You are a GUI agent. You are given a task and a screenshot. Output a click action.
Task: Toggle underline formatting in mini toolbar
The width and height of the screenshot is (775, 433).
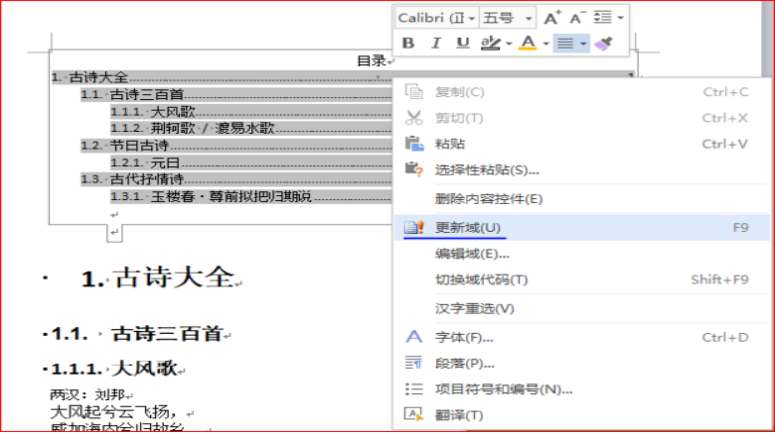click(x=463, y=43)
